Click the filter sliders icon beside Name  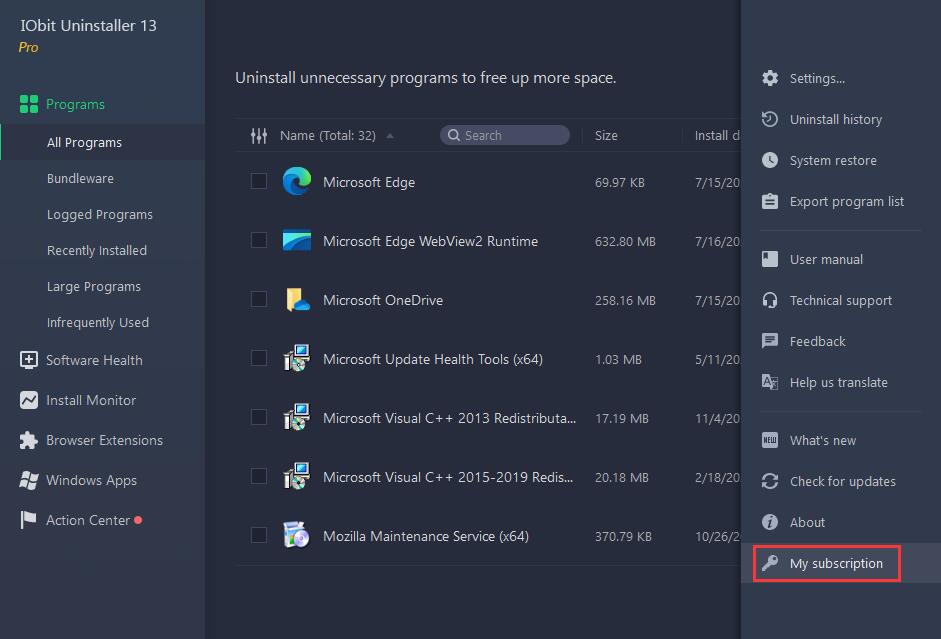coord(259,136)
